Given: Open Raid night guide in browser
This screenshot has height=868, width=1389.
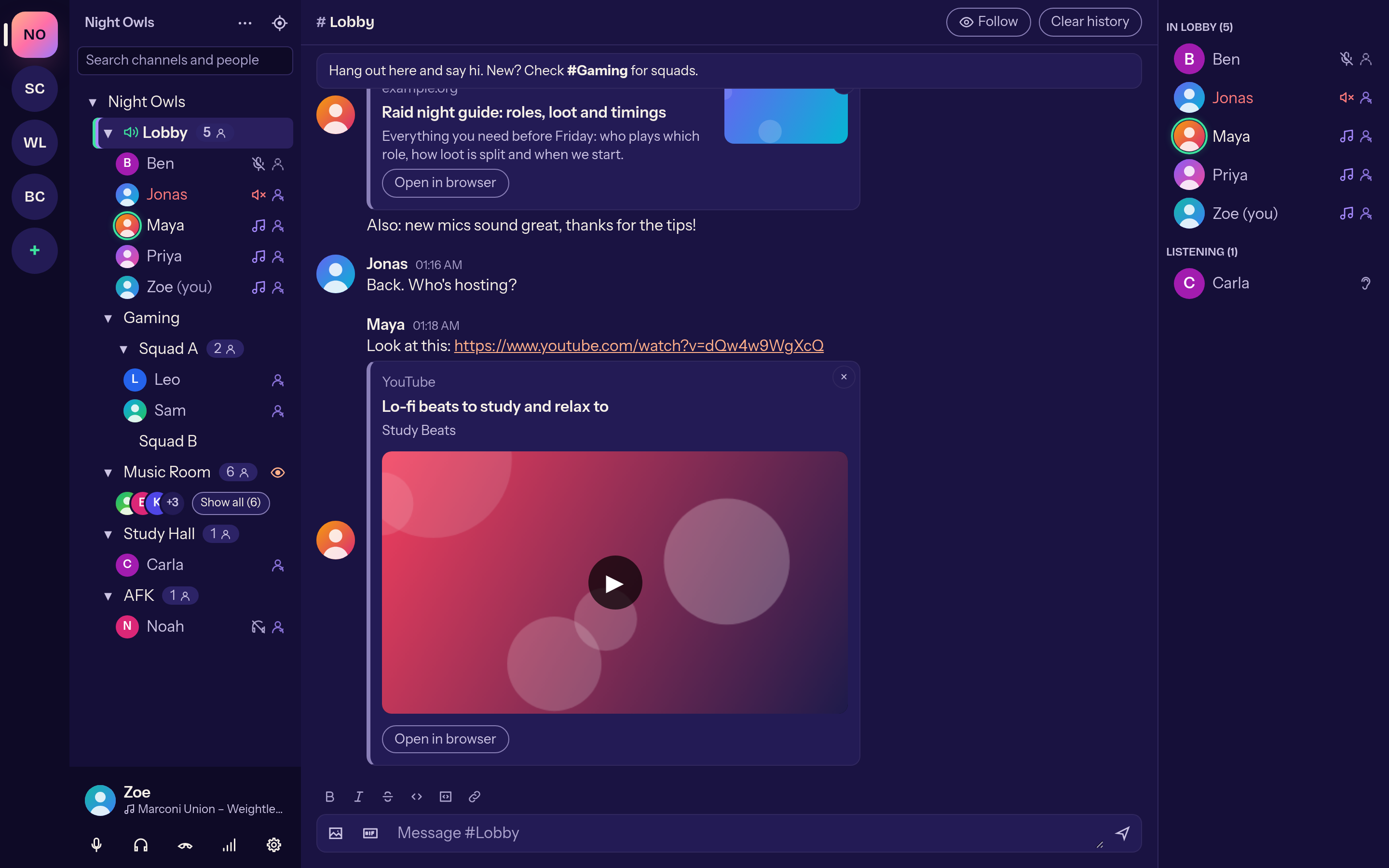Looking at the screenshot, I should [x=445, y=183].
